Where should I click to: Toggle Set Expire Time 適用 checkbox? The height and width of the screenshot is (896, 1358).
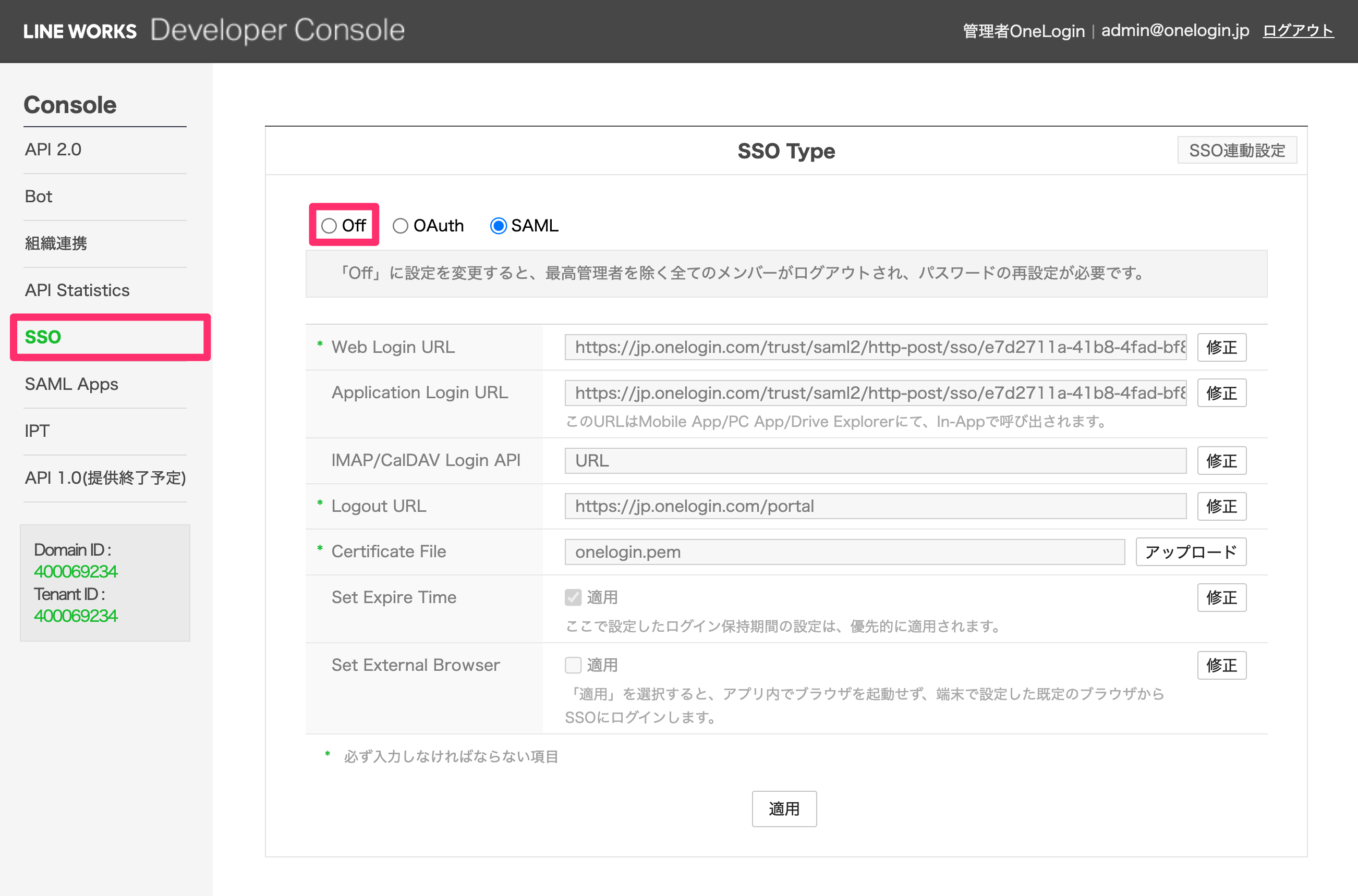[573, 597]
